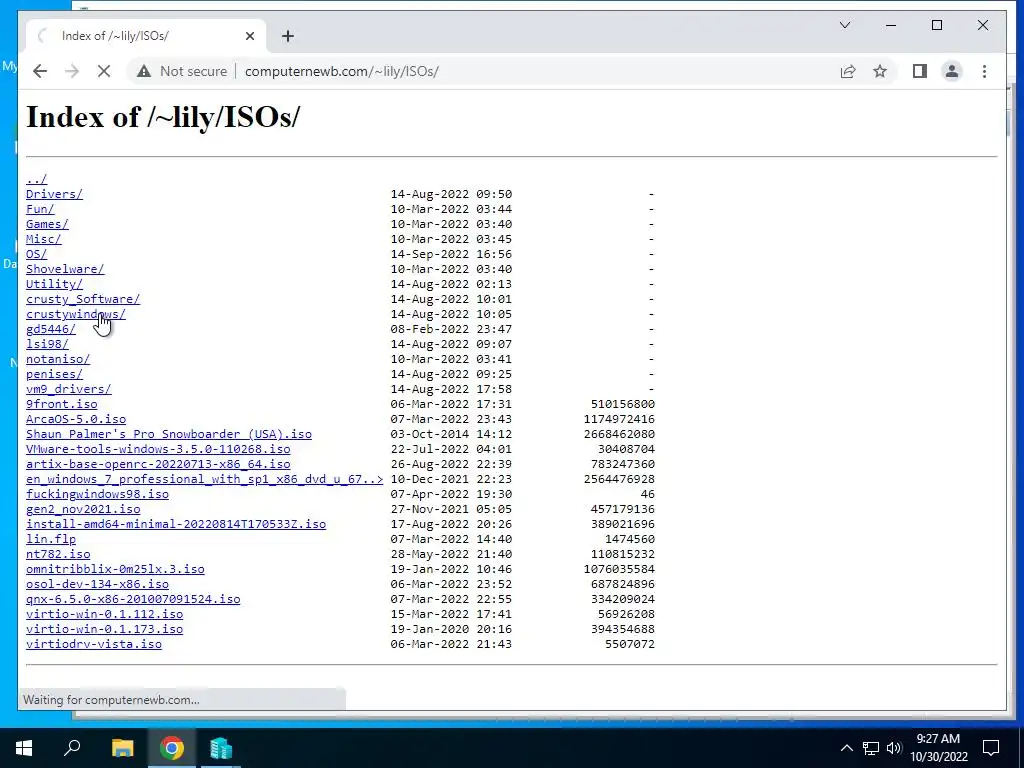The image size is (1024, 768).
Task: Expand the tab search chevron
Action: pos(844,25)
